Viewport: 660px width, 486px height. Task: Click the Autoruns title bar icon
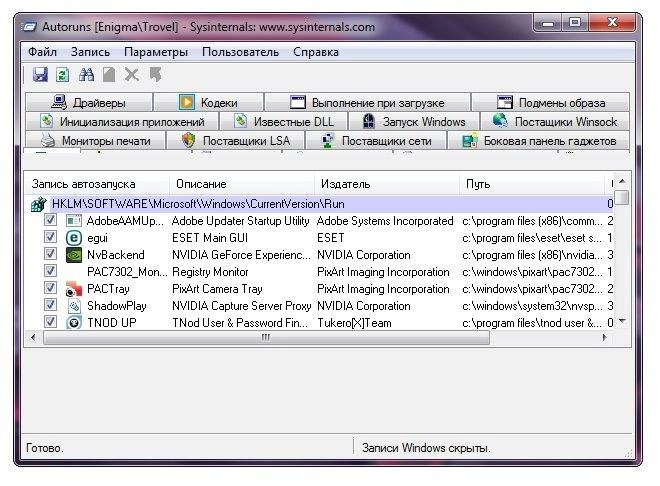point(29,27)
